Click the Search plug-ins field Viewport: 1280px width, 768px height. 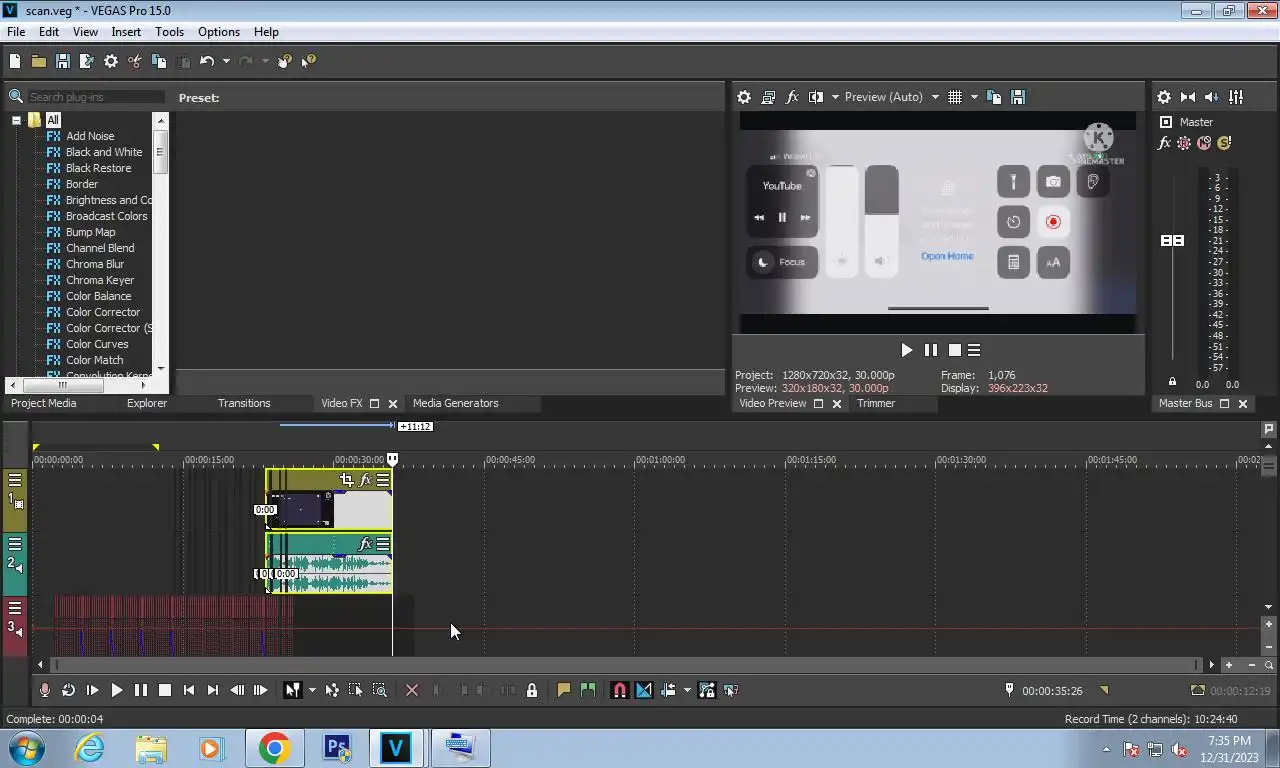(x=96, y=97)
